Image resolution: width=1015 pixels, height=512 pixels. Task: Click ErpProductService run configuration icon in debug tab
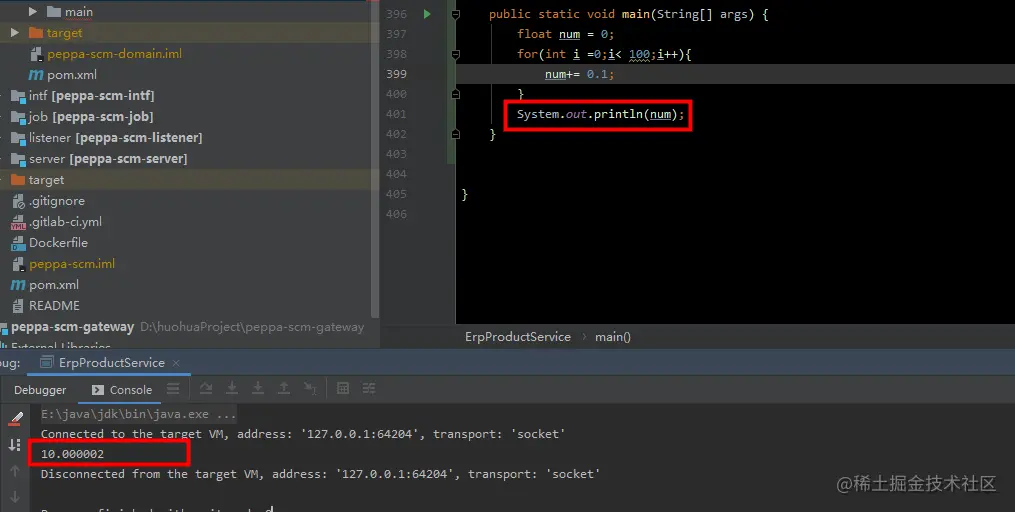click(x=47, y=362)
